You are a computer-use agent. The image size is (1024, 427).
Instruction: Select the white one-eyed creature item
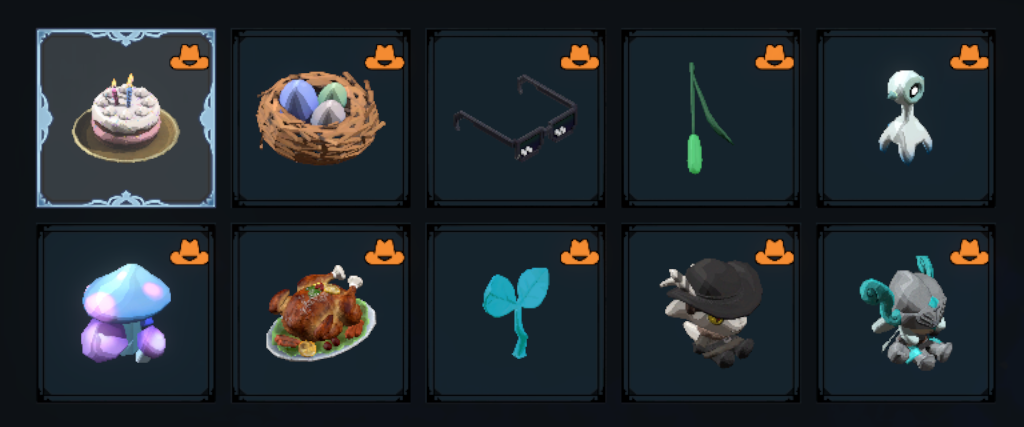[906, 118]
